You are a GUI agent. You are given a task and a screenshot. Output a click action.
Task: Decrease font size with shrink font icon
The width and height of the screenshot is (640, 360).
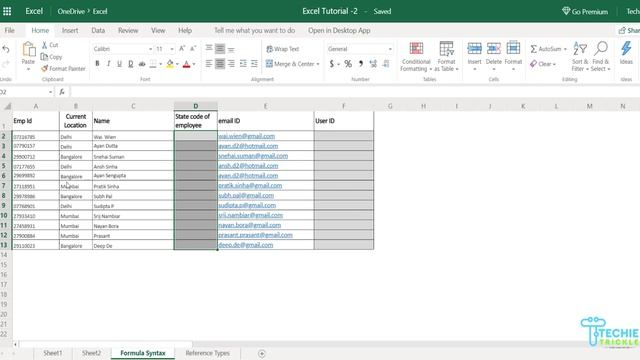click(193, 49)
